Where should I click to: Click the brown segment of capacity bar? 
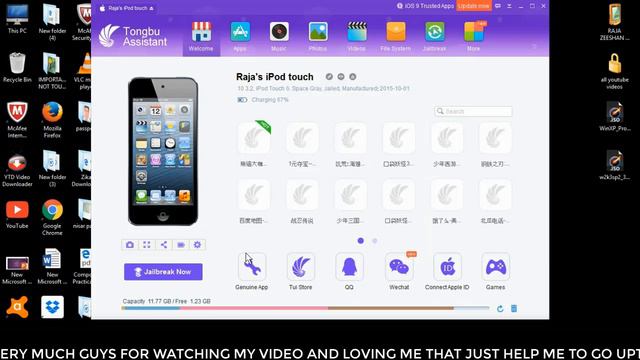(391, 308)
